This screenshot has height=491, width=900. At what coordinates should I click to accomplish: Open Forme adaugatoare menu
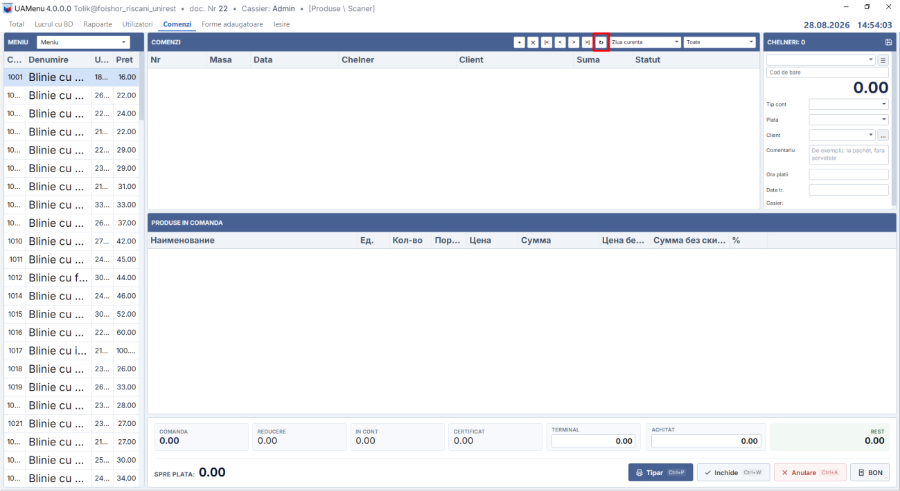pyautogui.click(x=232, y=24)
